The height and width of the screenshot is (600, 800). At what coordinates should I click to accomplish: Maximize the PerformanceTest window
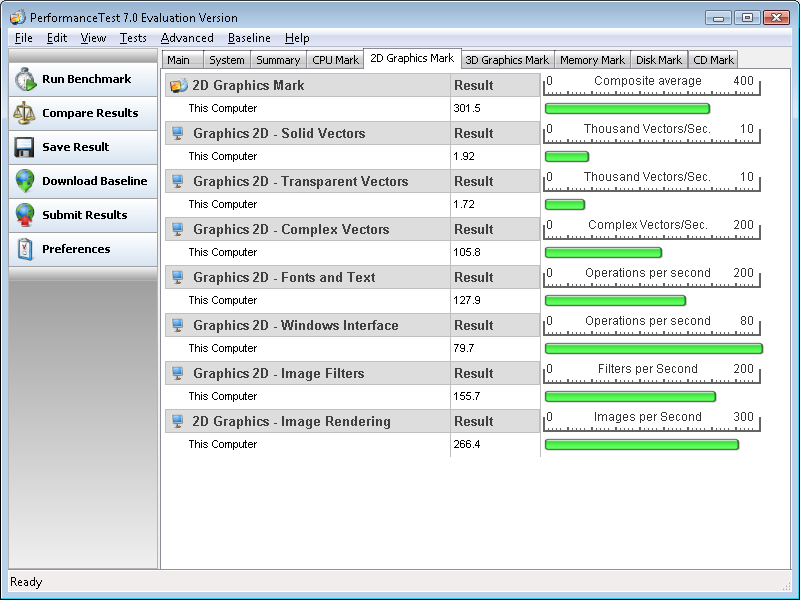[747, 18]
